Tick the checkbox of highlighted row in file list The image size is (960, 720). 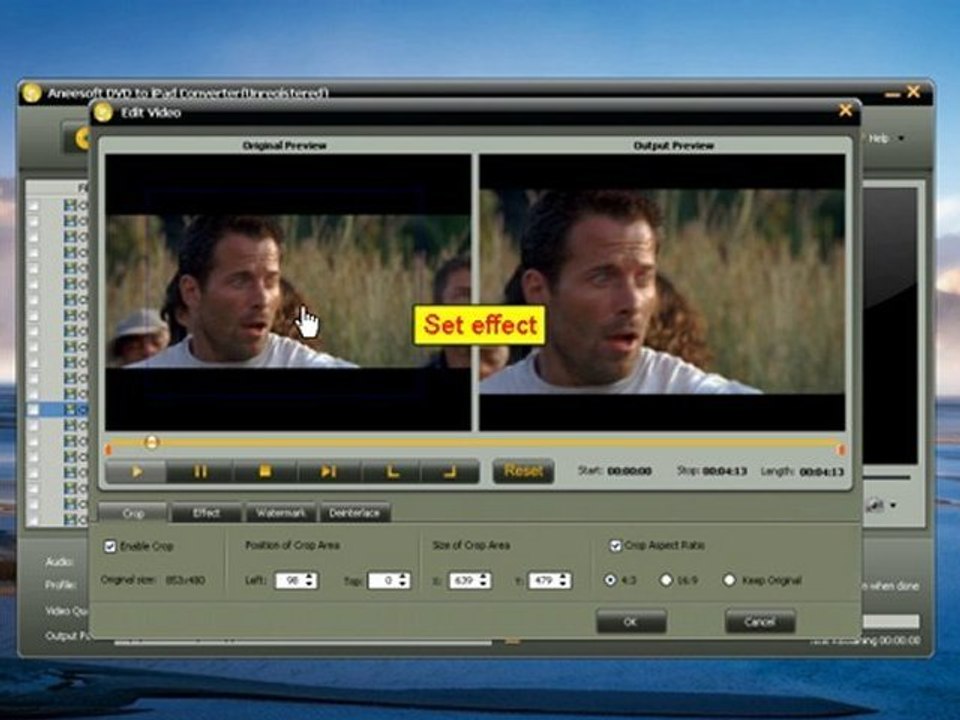point(34,409)
